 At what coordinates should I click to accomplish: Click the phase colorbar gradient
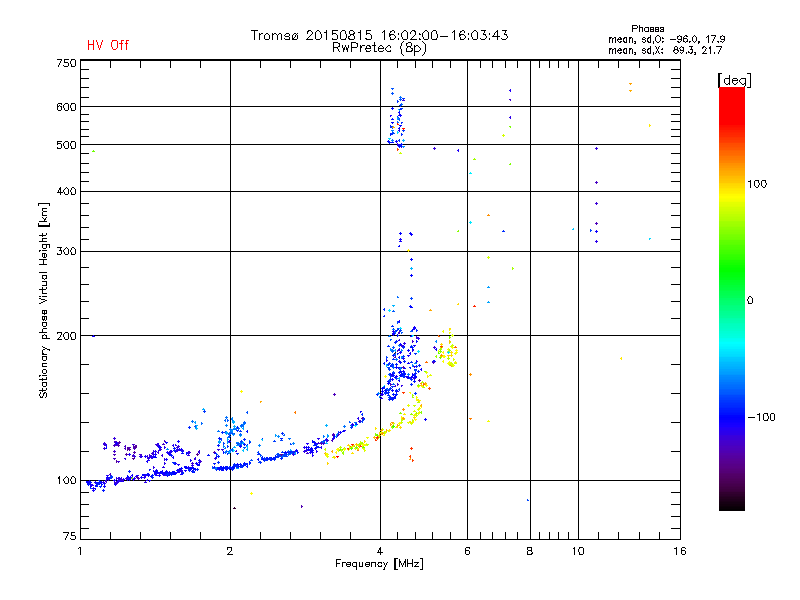pos(732,299)
